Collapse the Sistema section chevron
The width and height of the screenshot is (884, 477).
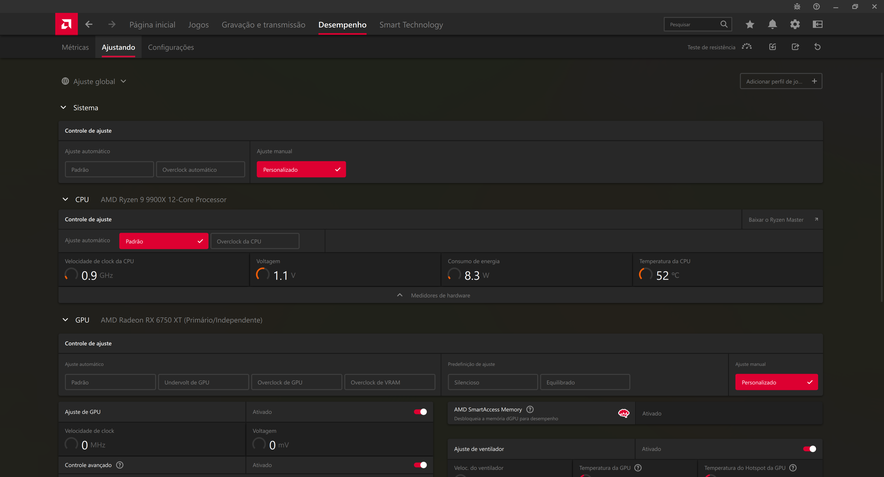click(64, 107)
